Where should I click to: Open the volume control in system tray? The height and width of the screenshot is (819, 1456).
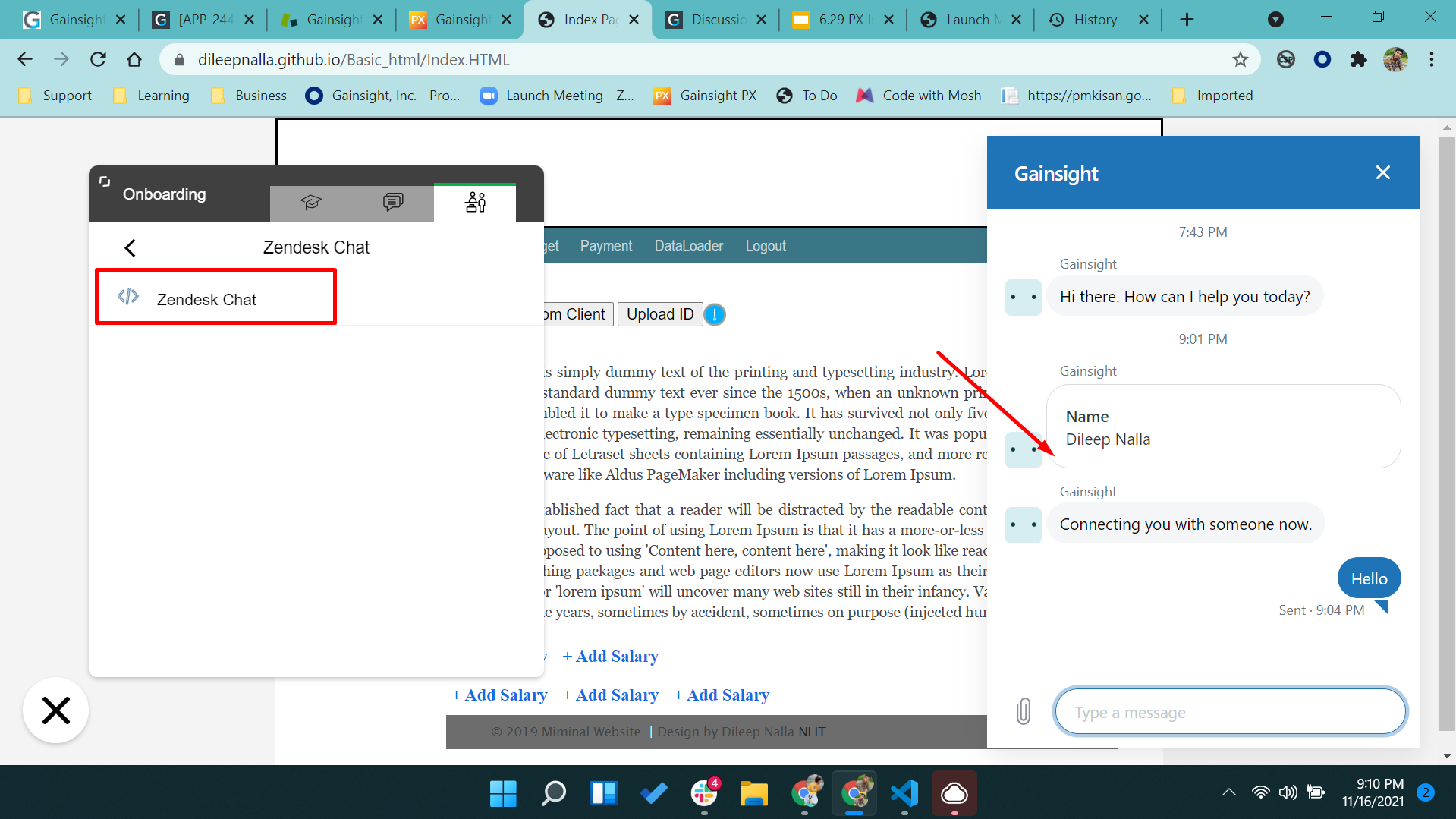tap(1288, 793)
